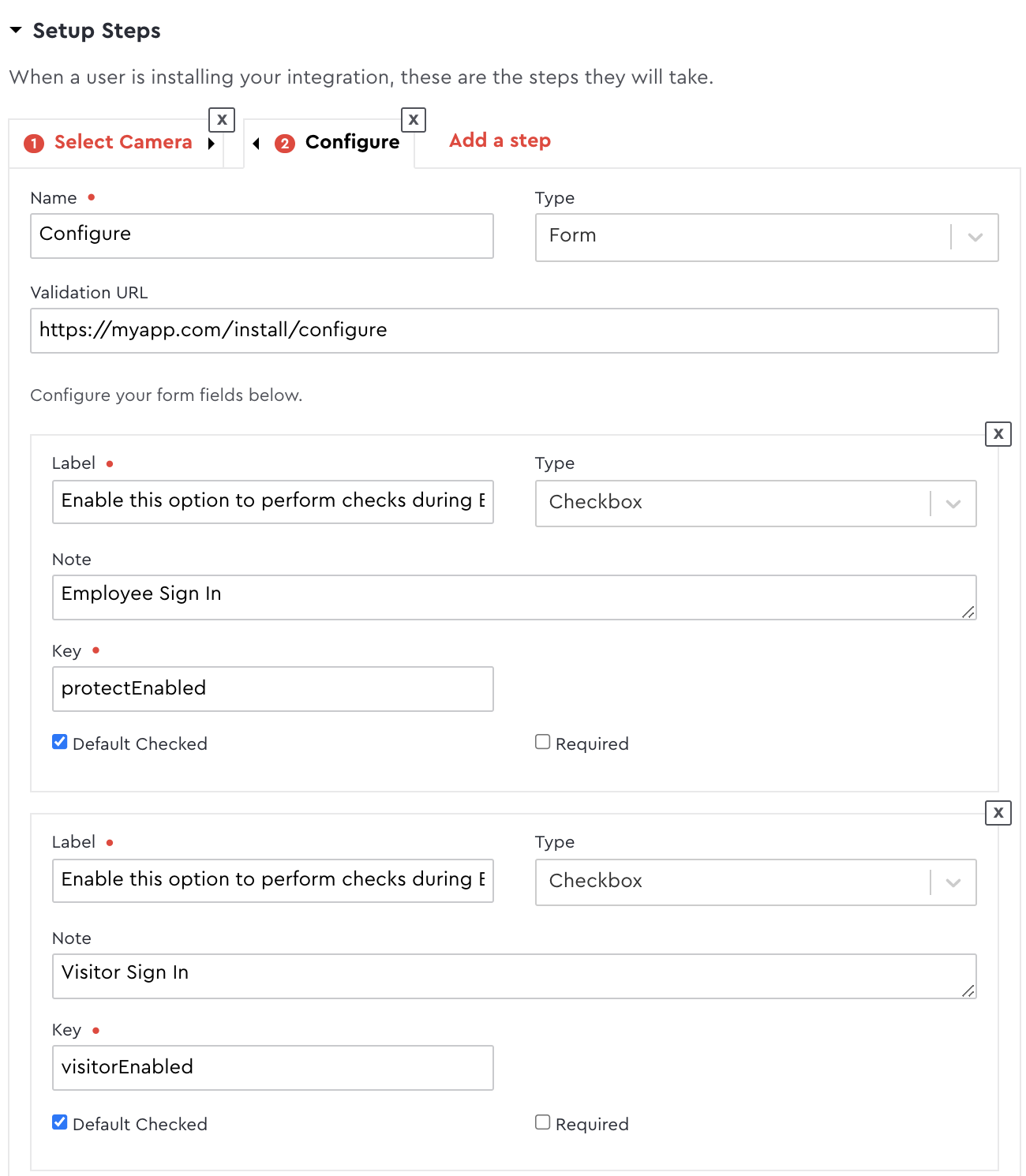Enable Required for the protectEnabled field
The width and height of the screenshot is (1026, 1176).
(543, 742)
